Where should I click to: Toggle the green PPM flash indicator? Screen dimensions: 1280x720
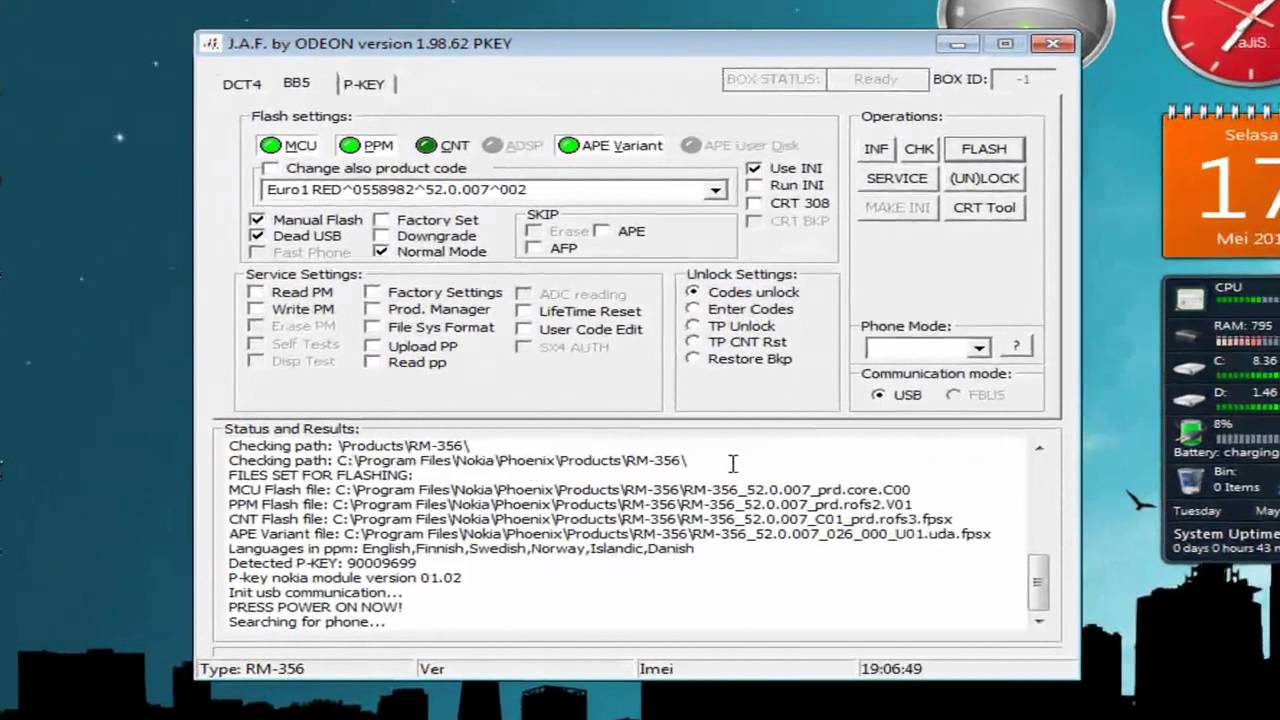pos(349,145)
